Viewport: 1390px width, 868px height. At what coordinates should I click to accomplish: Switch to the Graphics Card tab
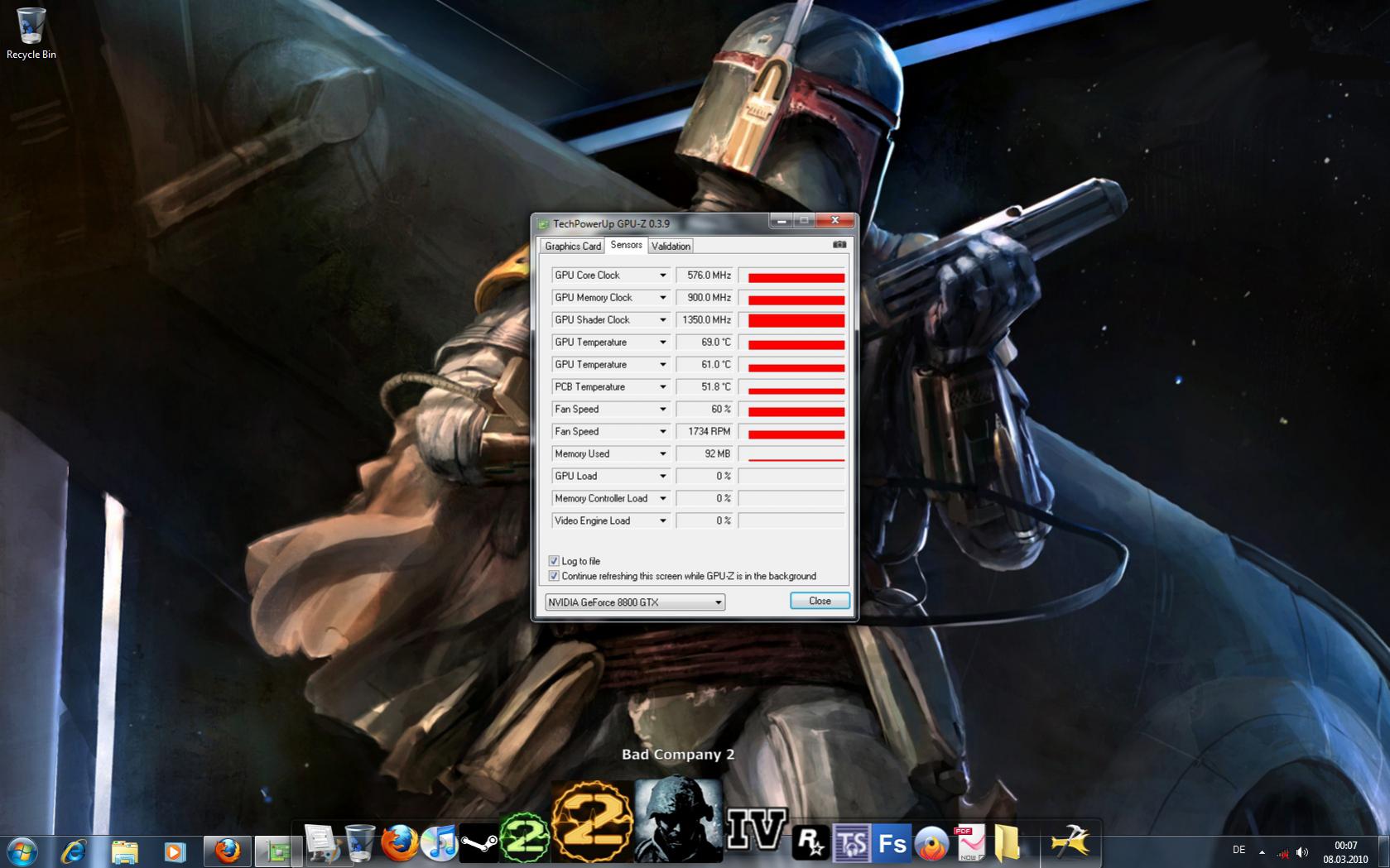(x=573, y=247)
